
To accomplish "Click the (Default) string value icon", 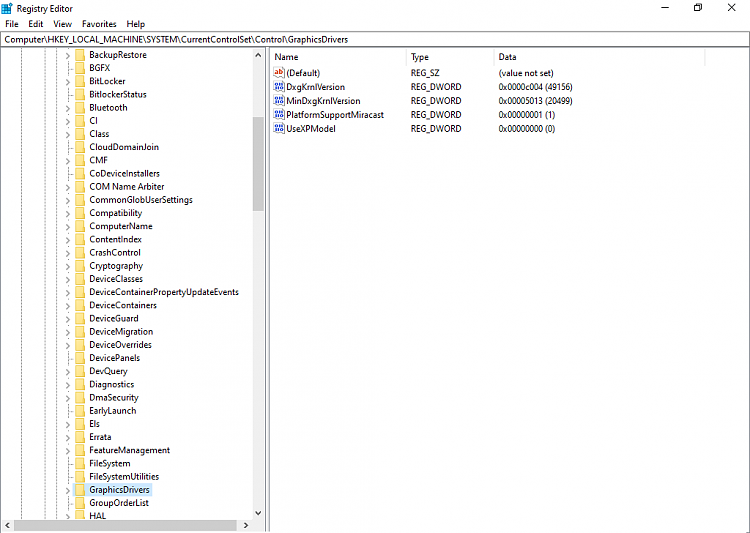I will pos(279,73).
